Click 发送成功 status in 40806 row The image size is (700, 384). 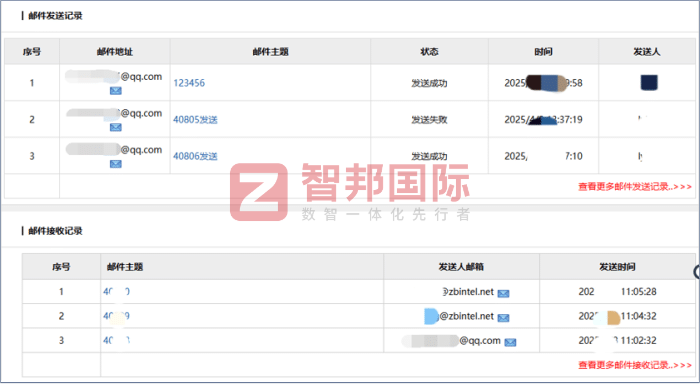(429, 156)
